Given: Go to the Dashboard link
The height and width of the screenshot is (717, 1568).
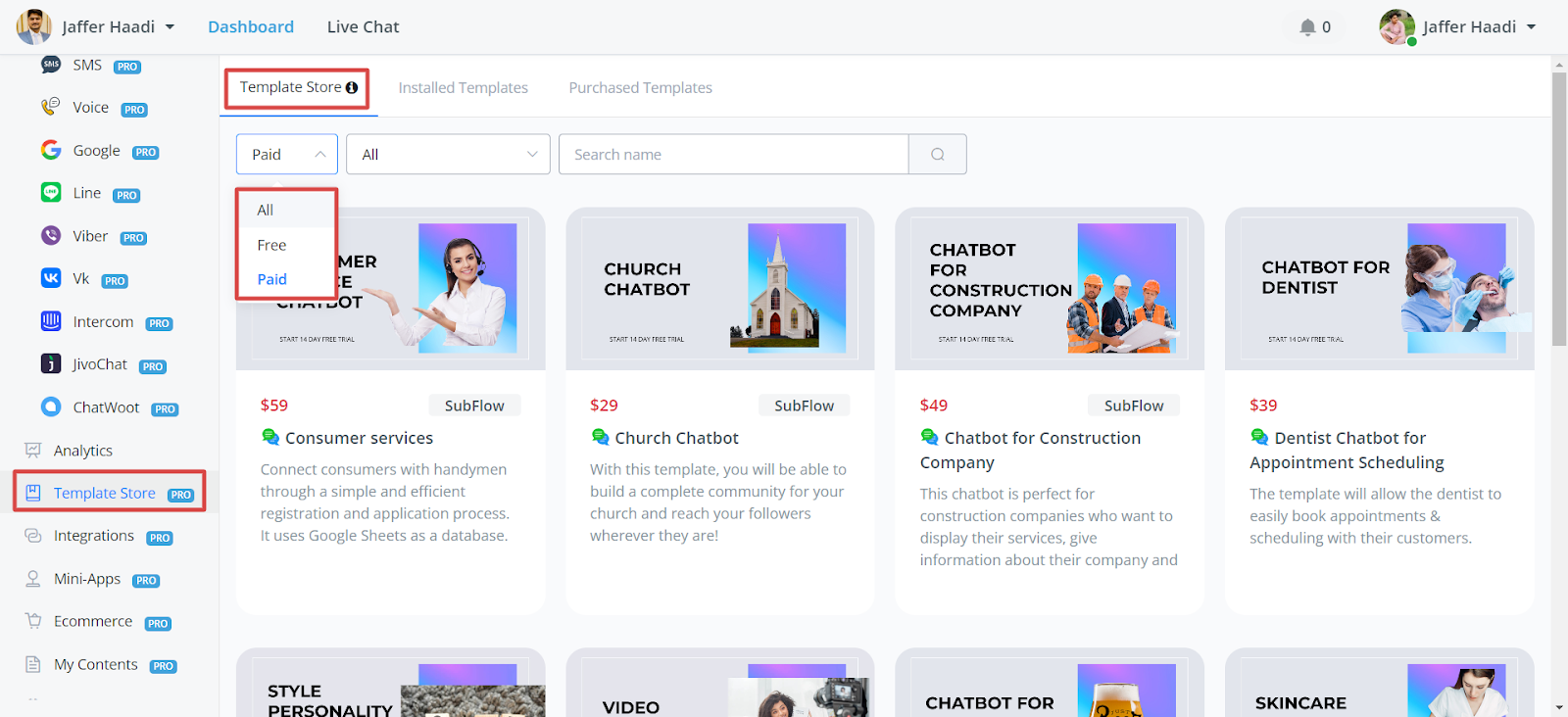Looking at the screenshot, I should (x=251, y=27).
